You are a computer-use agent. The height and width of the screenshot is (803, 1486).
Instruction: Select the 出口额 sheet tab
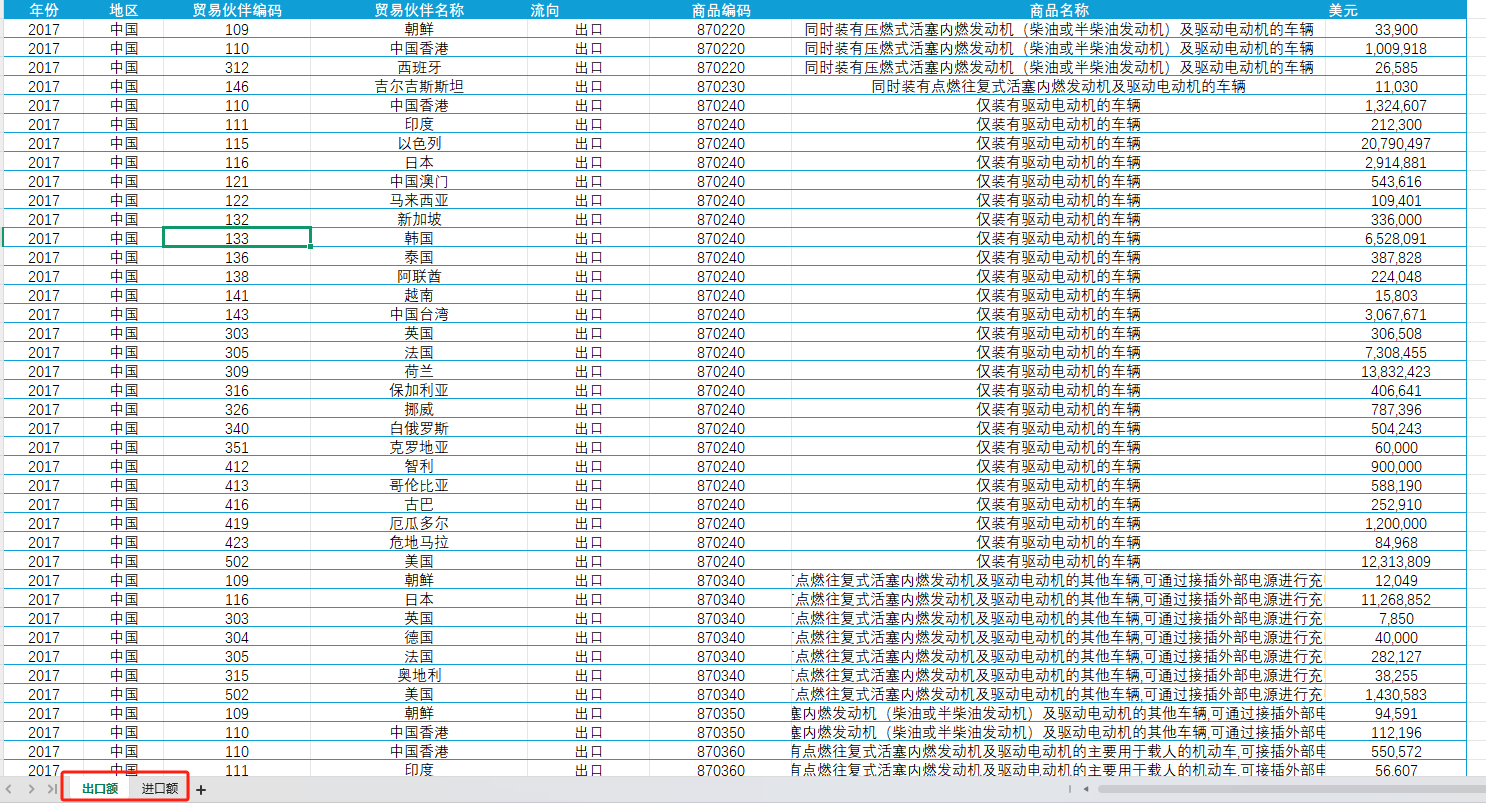click(100, 789)
